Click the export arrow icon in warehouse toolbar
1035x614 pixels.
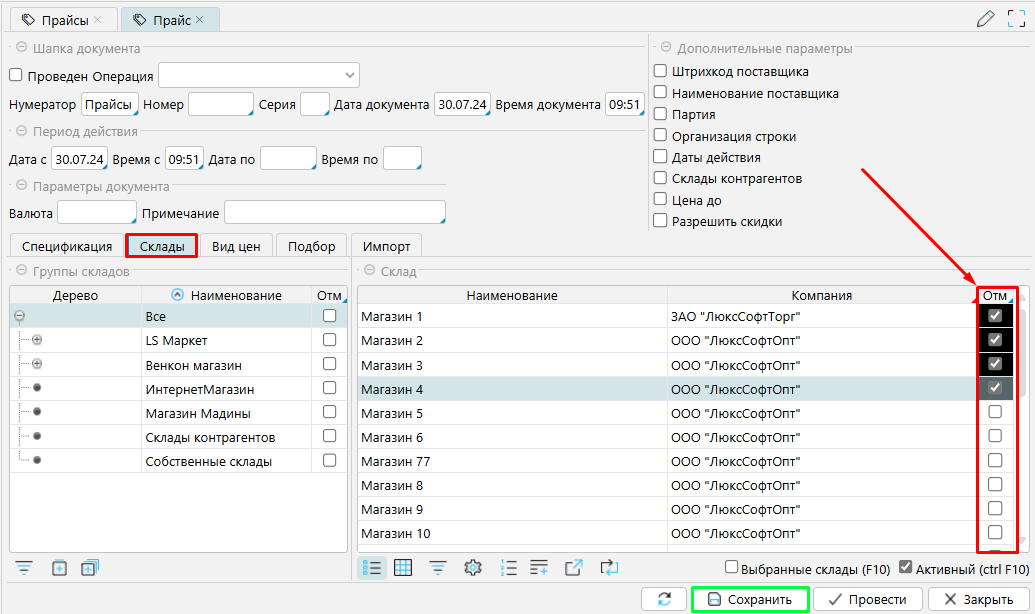573,567
